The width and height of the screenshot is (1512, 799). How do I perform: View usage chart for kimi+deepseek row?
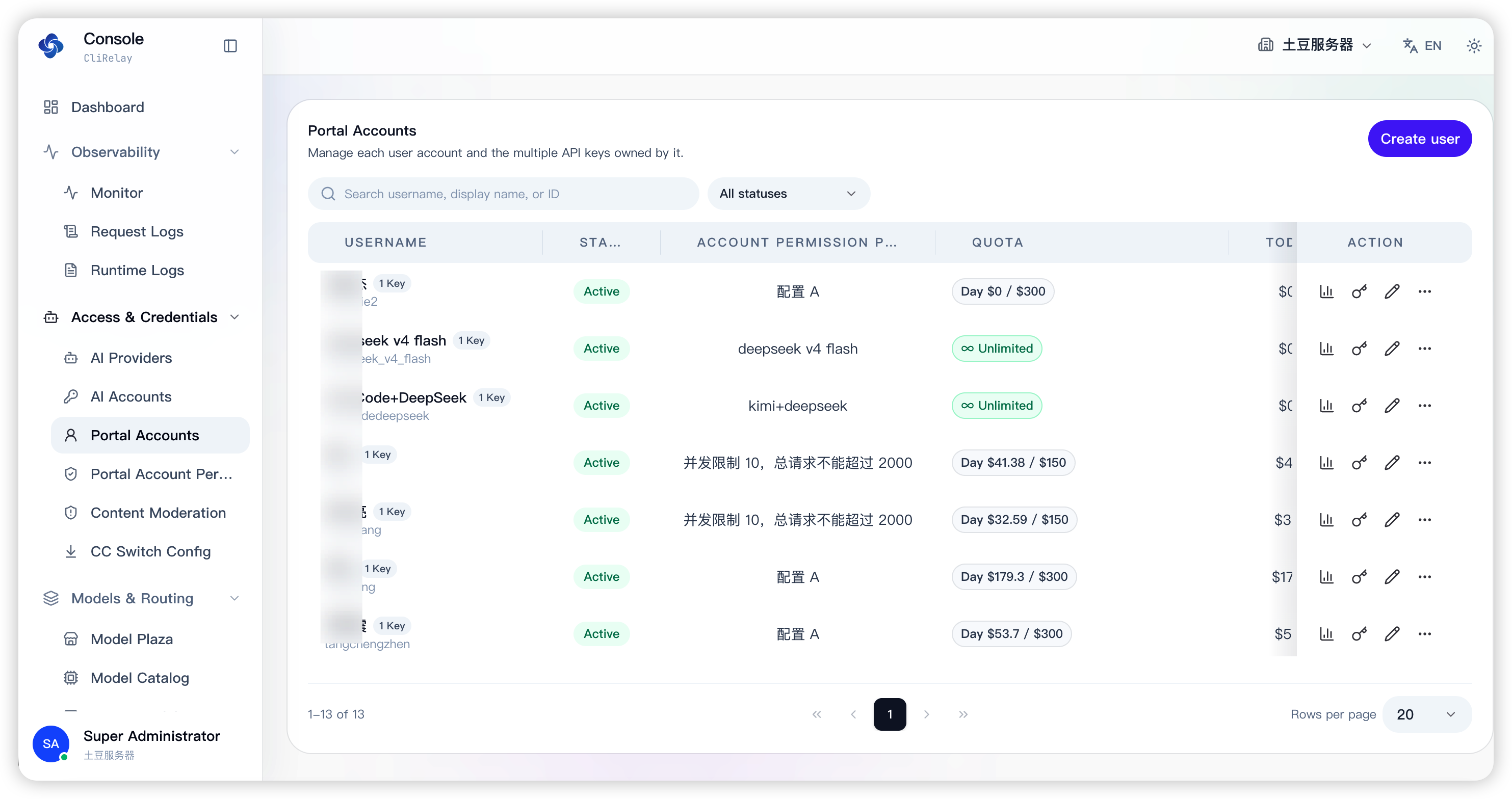pyautogui.click(x=1326, y=406)
